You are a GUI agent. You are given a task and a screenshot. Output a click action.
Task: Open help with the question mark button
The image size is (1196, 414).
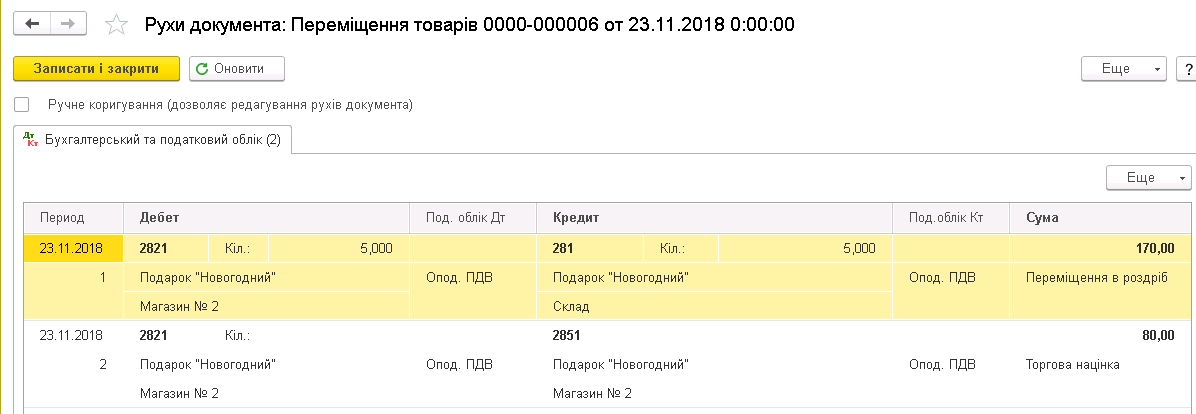(x=1188, y=69)
